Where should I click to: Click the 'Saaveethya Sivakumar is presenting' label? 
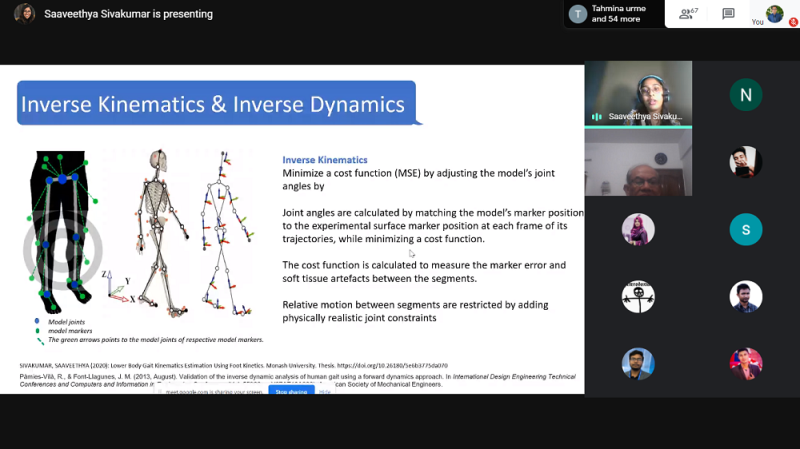[128, 14]
